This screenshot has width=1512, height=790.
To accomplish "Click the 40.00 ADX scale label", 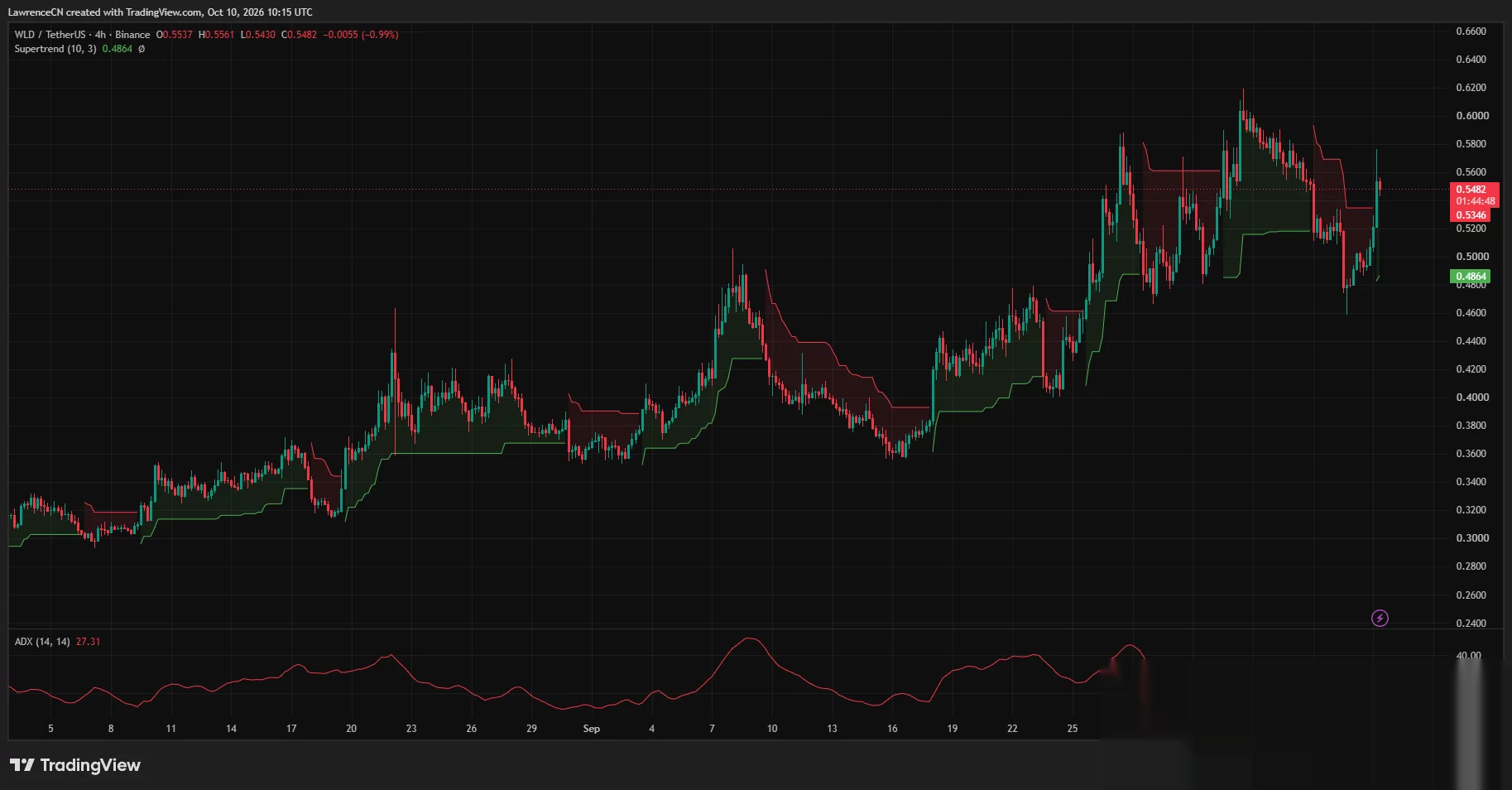I will click(x=1469, y=656).
